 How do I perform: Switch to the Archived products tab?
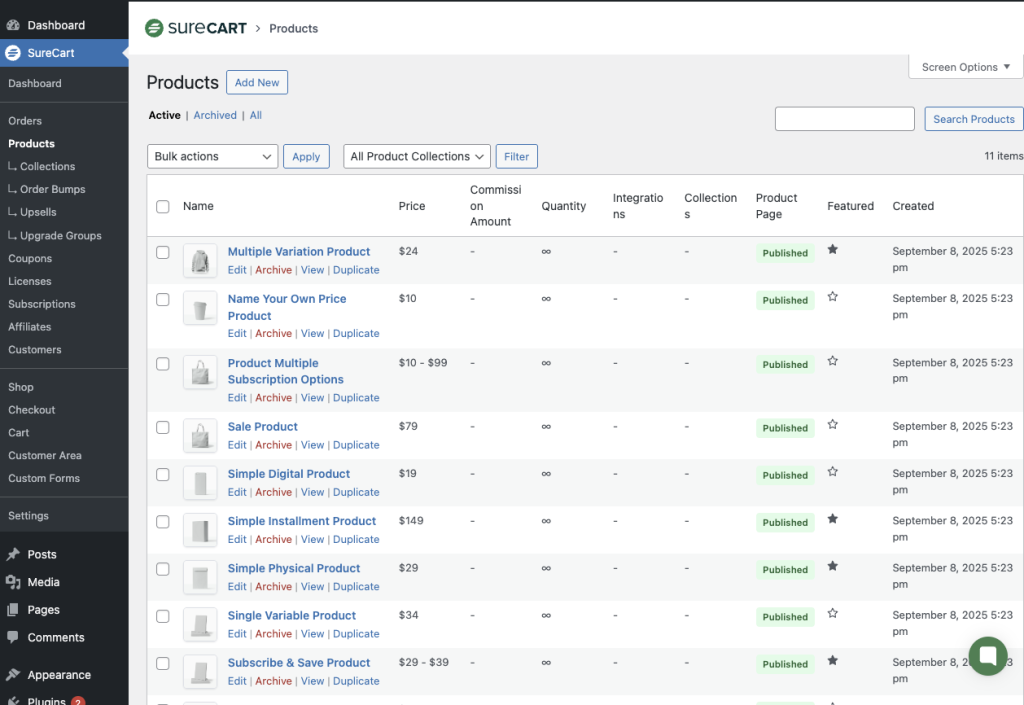tap(215, 115)
